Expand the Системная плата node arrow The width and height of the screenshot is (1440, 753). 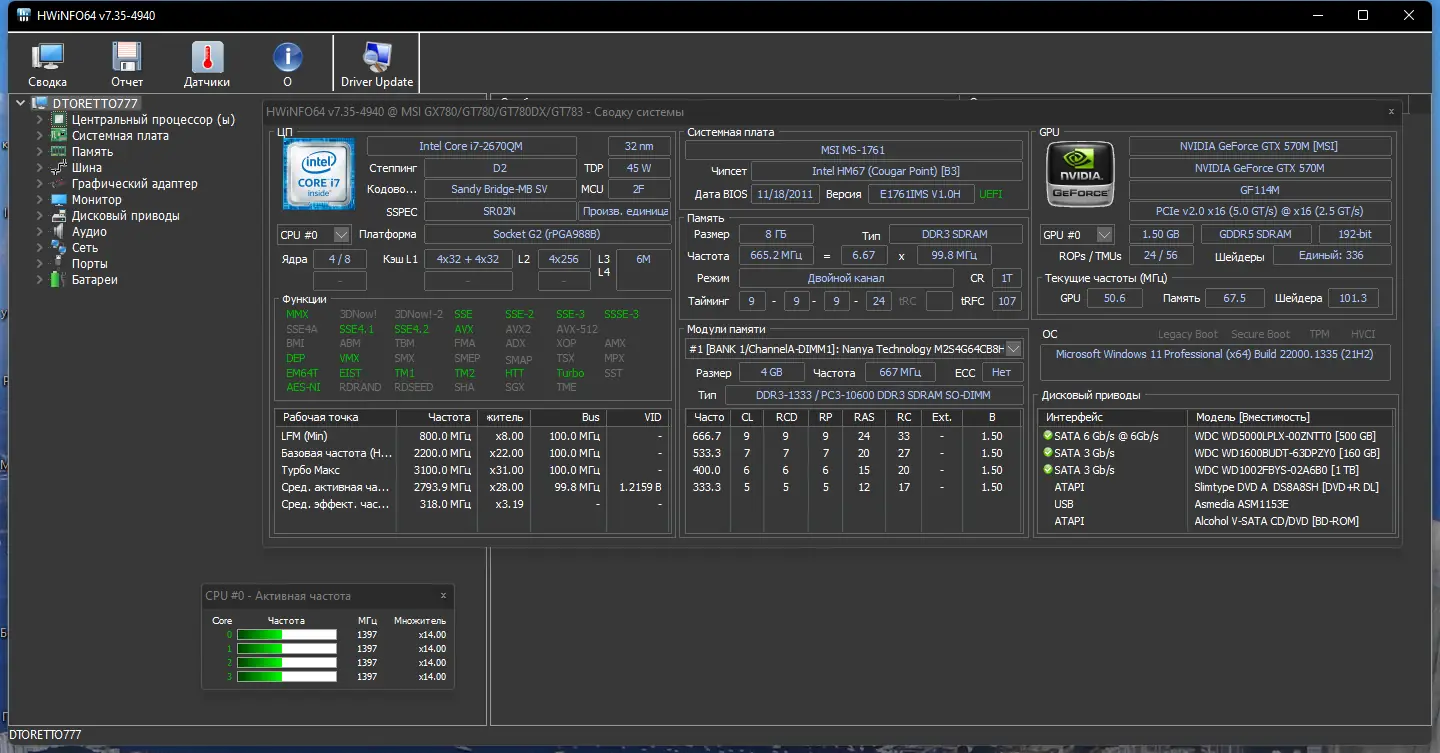40,135
